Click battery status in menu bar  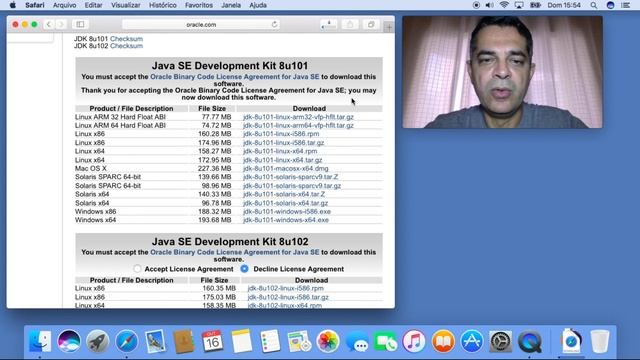click(535, 5)
